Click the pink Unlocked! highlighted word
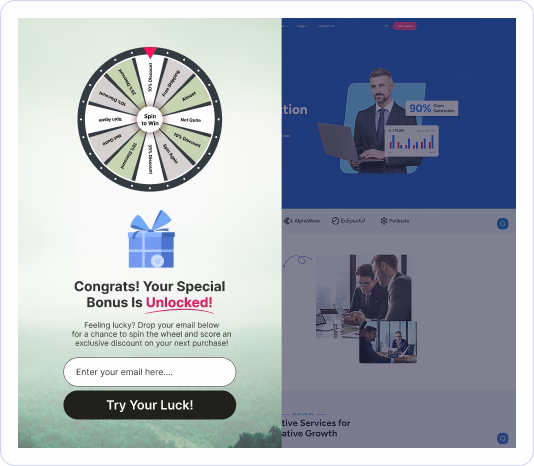 coord(179,303)
